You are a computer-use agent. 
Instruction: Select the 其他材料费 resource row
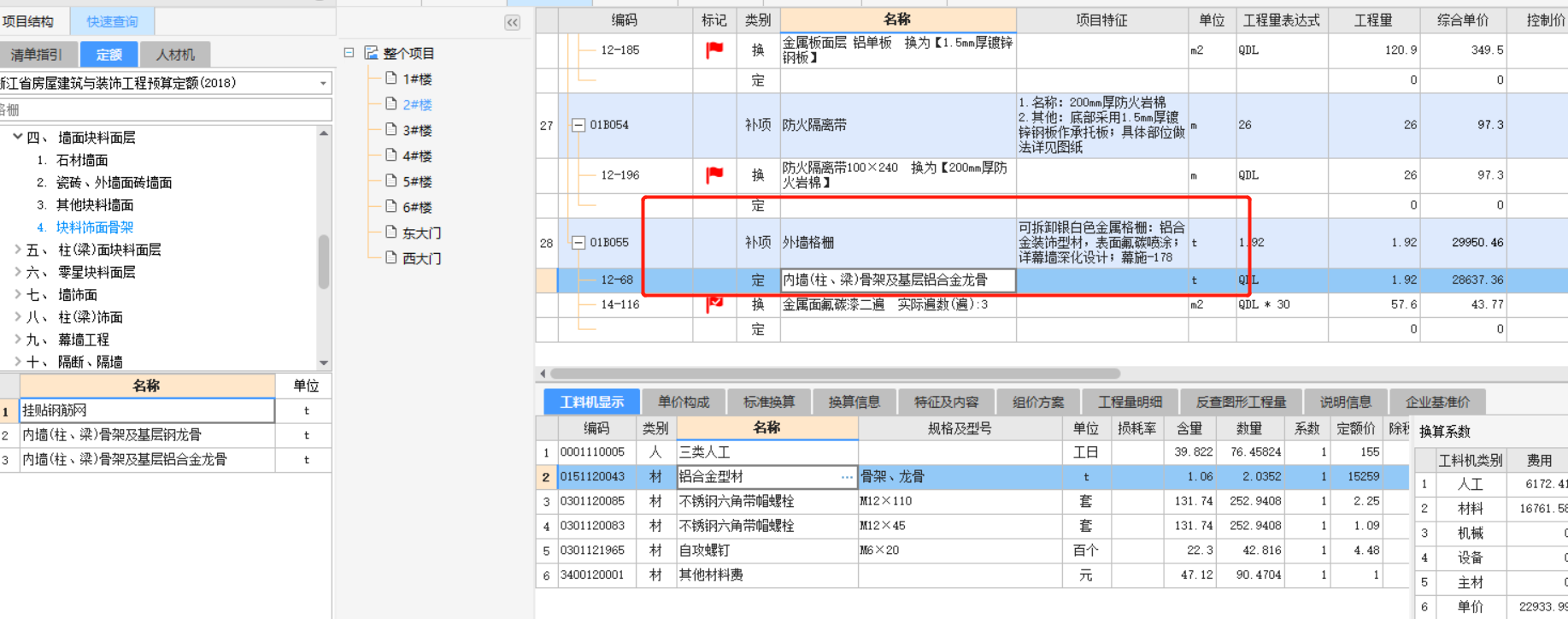972,575
